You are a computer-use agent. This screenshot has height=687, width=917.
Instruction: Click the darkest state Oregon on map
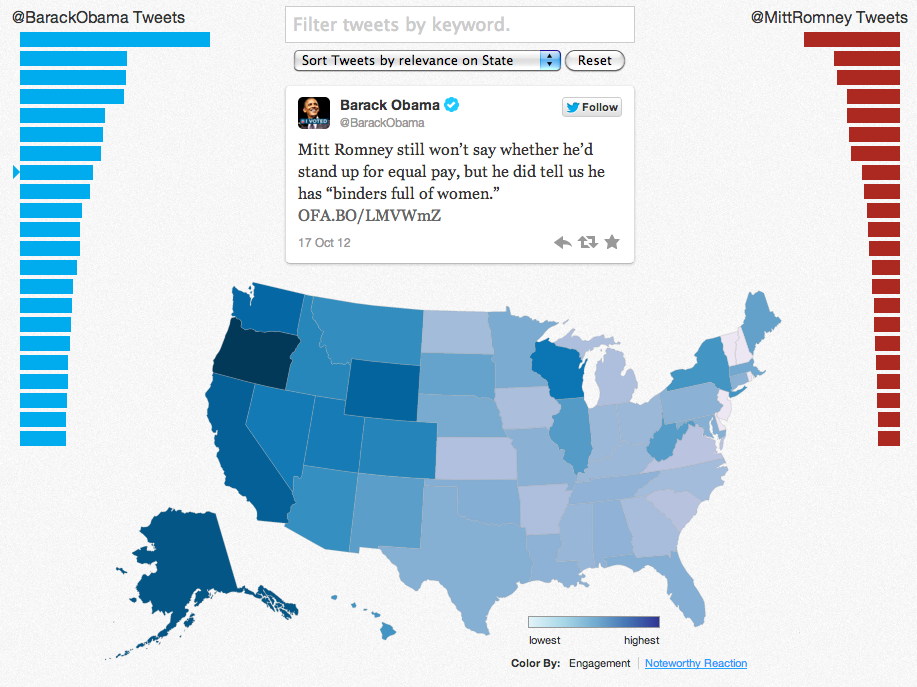click(254, 357)
